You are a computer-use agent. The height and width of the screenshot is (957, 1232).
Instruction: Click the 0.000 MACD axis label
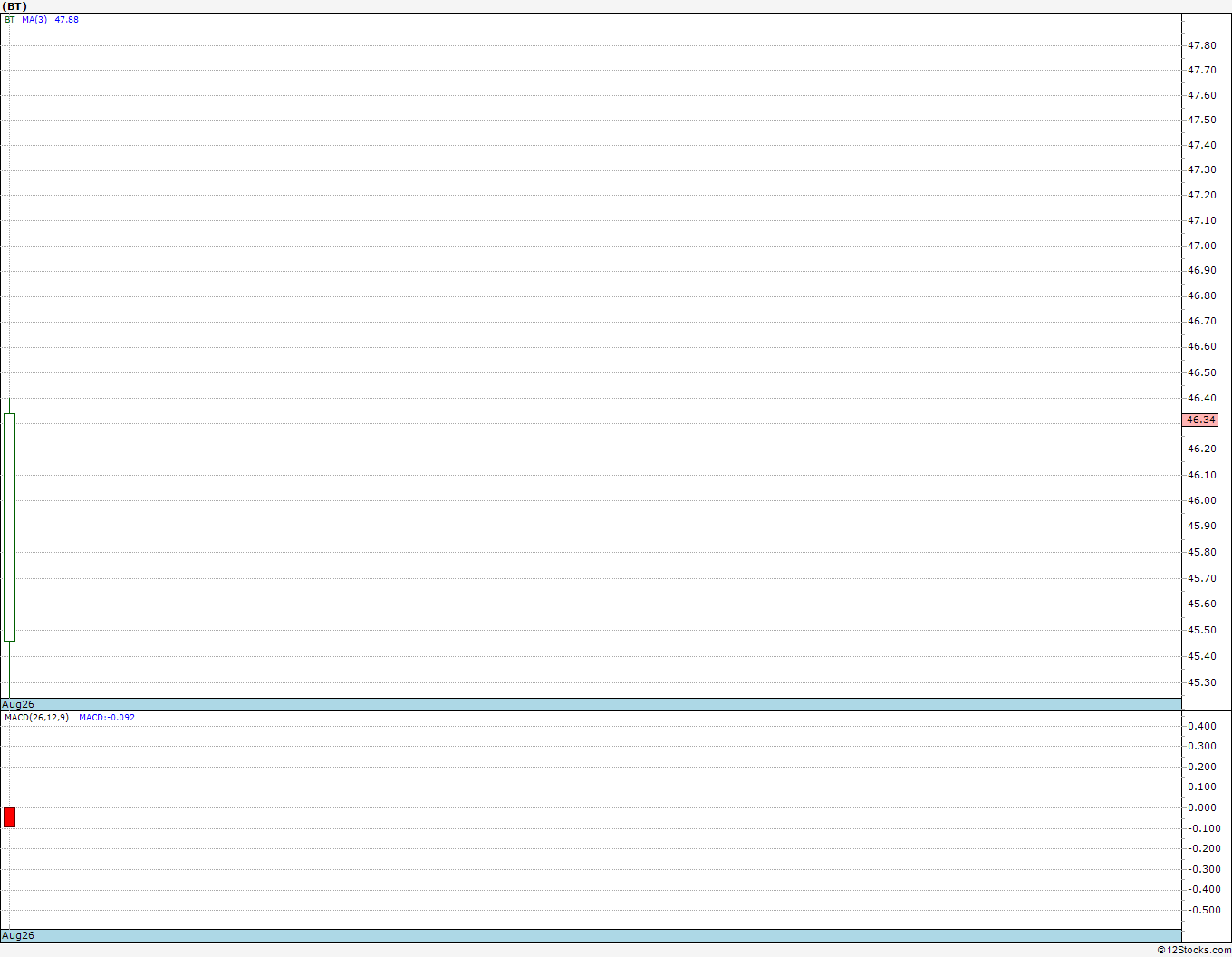point(1202,807)
